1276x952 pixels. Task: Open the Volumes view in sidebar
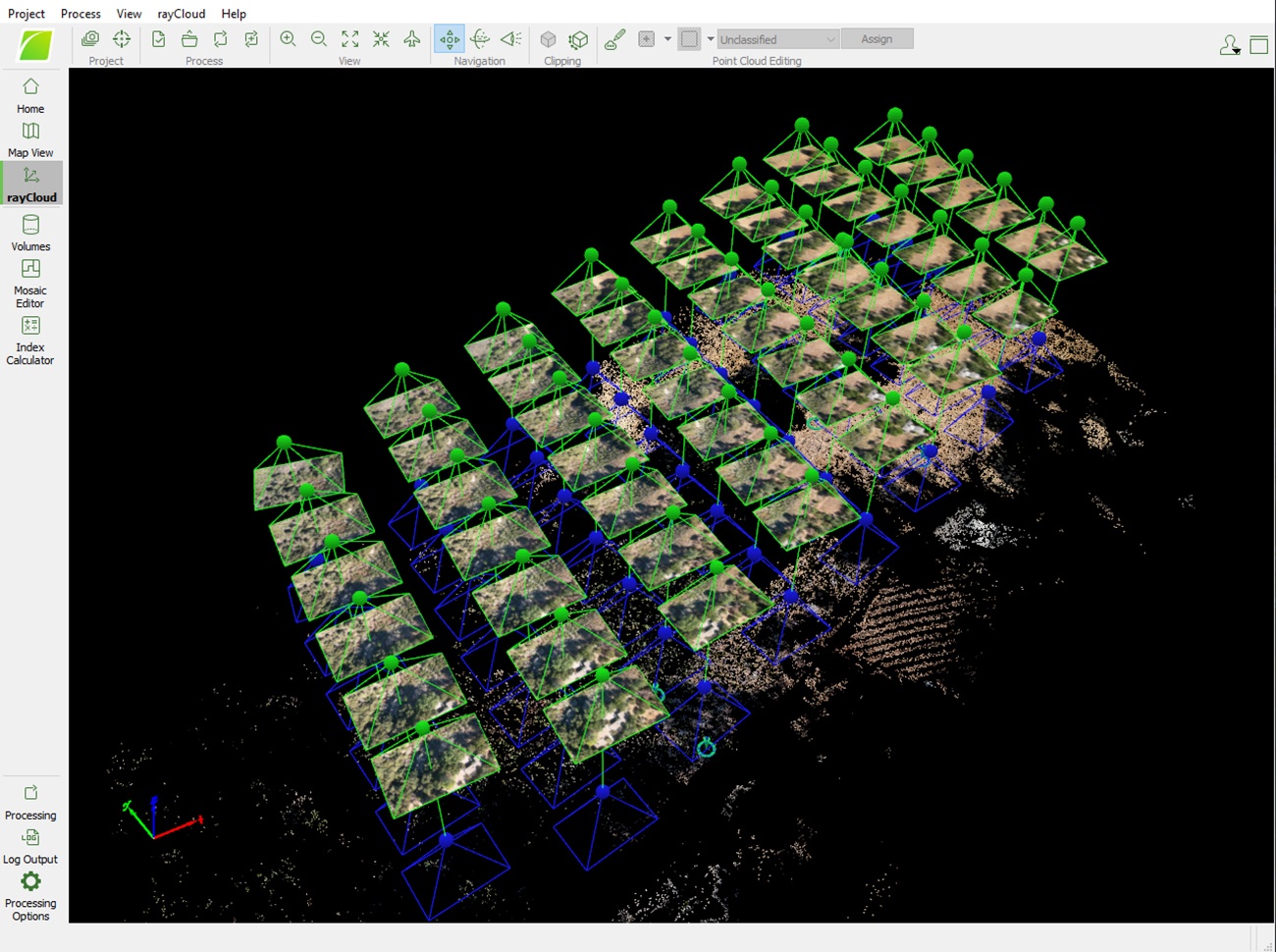pos(30,233)
